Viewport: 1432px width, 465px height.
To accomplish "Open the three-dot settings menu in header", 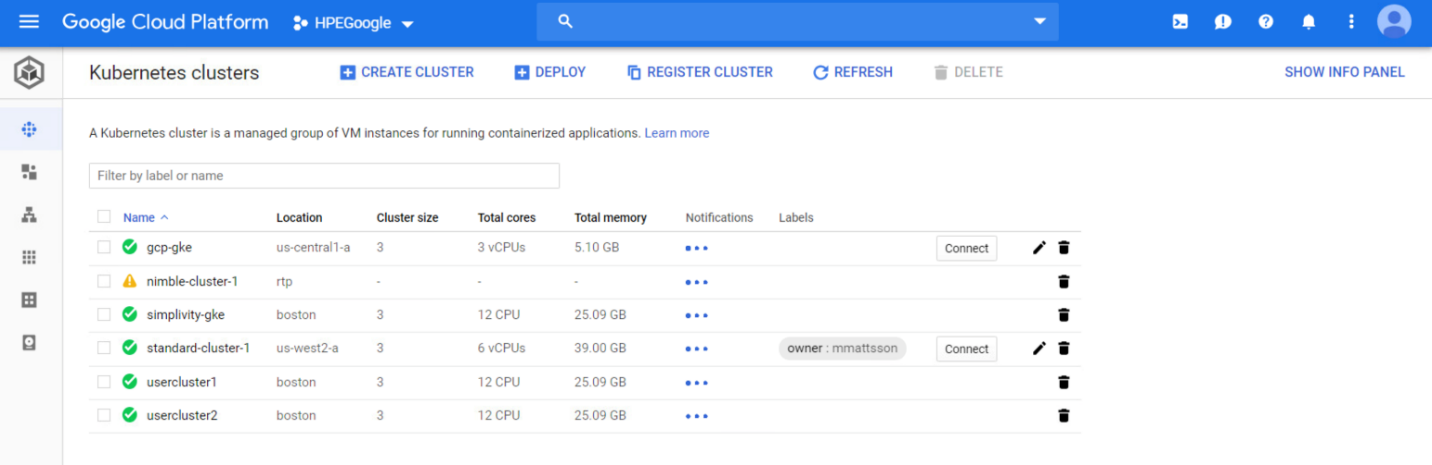I will [x=1351, y=22].
